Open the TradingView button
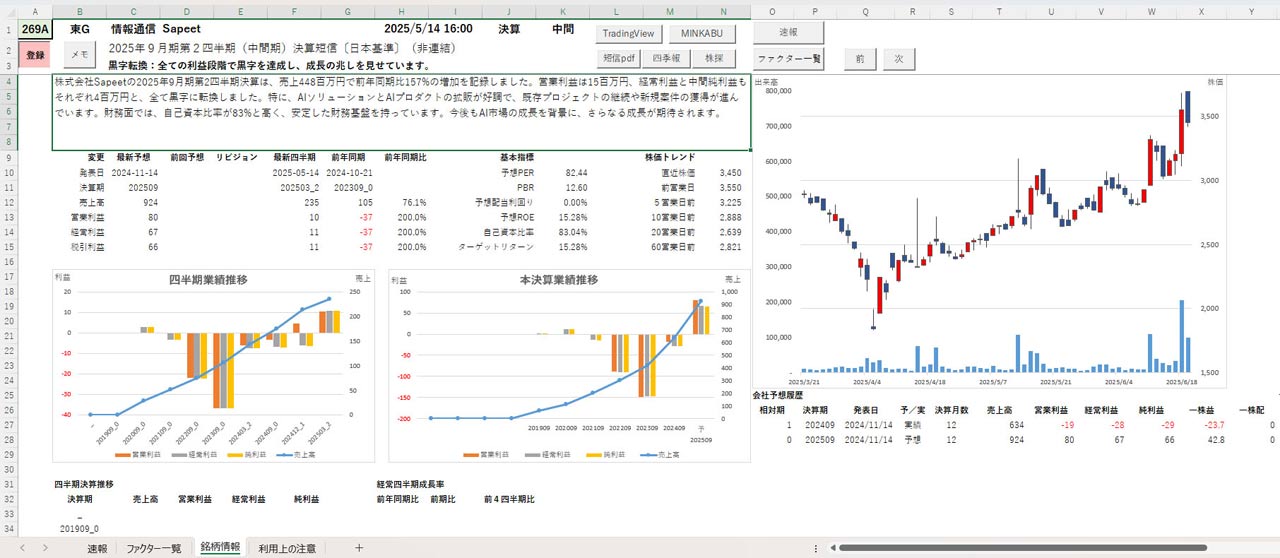Image resolution: width=1280 pixels, height=558 pixels. tap(628, 33)
